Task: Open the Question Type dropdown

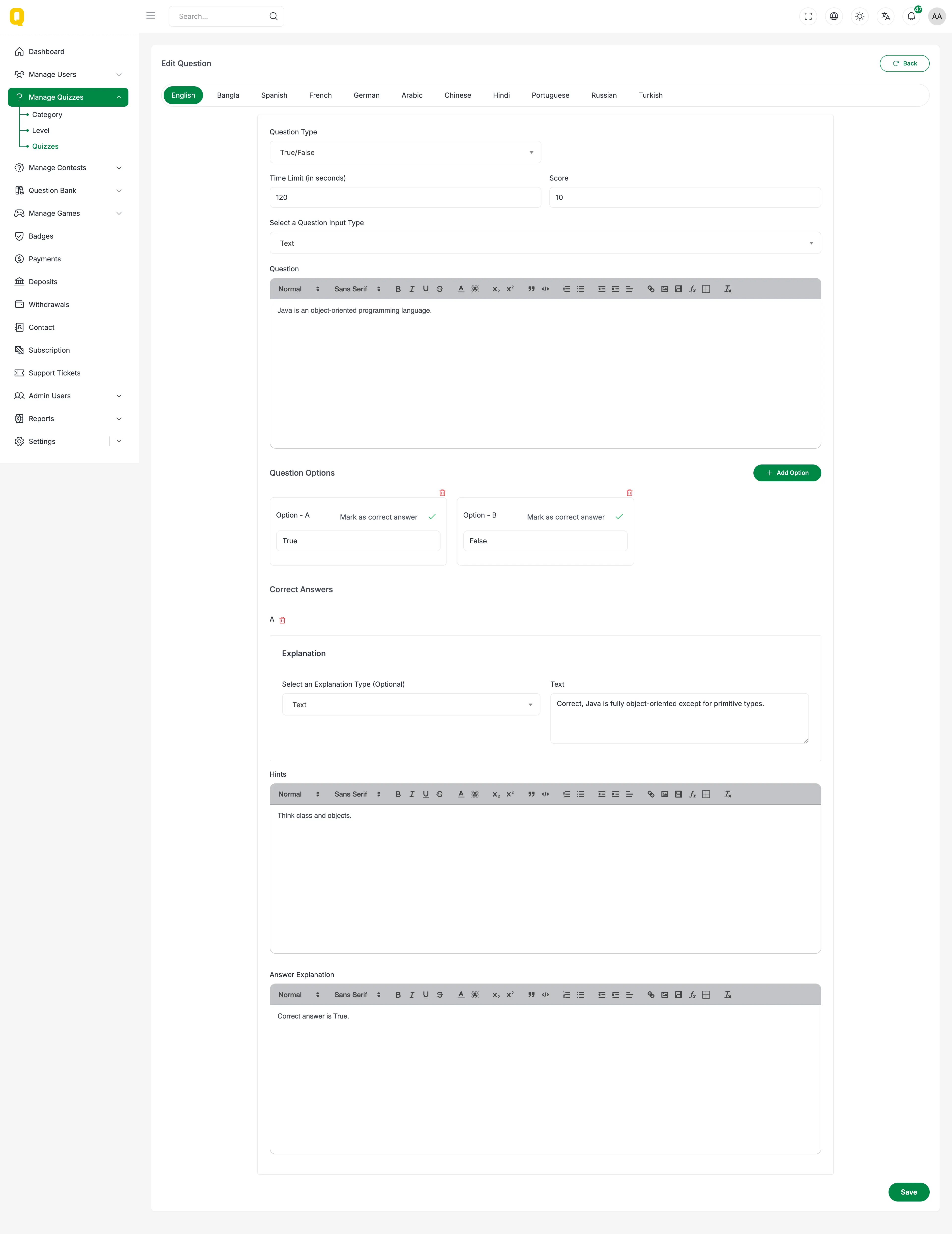Action: [x=405, y=153]
